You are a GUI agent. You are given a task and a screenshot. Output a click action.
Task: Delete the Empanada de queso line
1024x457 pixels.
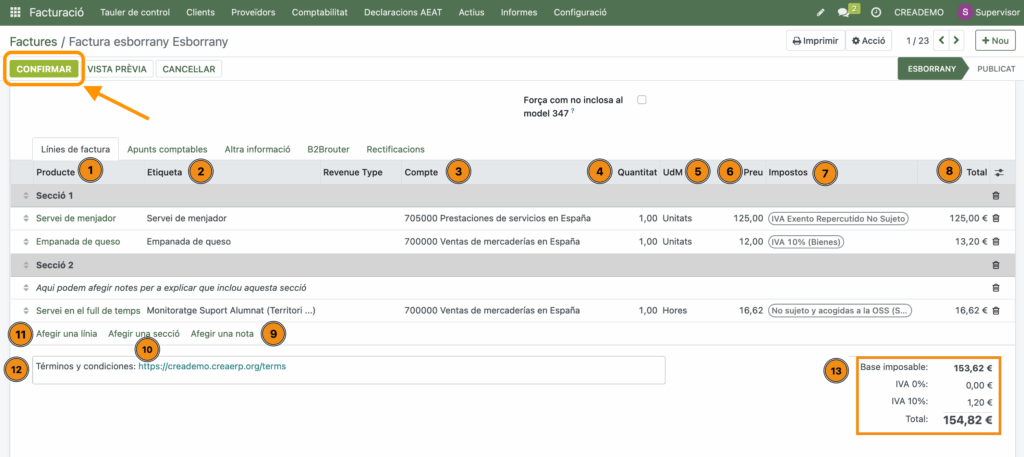click(995, 242)
